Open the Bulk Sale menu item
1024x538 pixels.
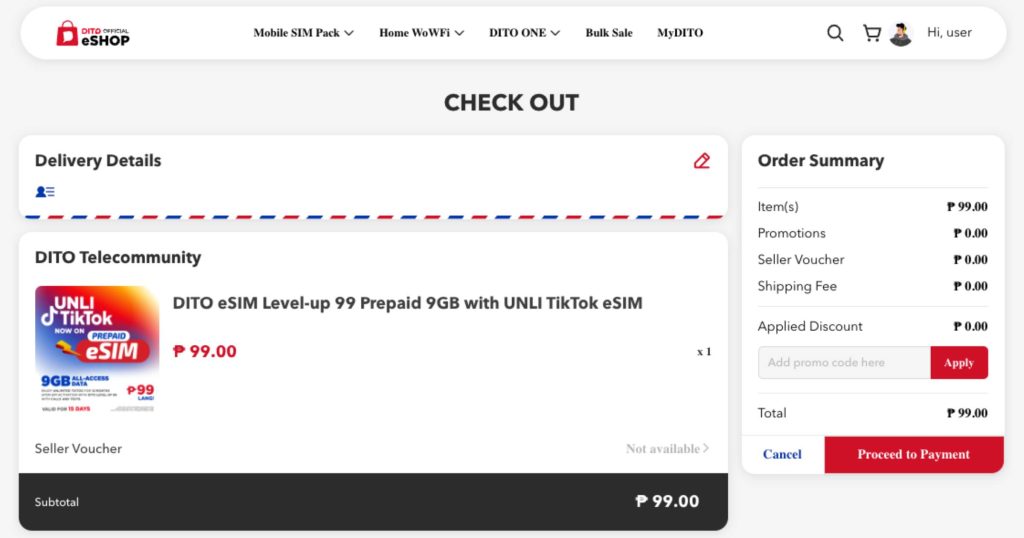click(x=609, y=33)
